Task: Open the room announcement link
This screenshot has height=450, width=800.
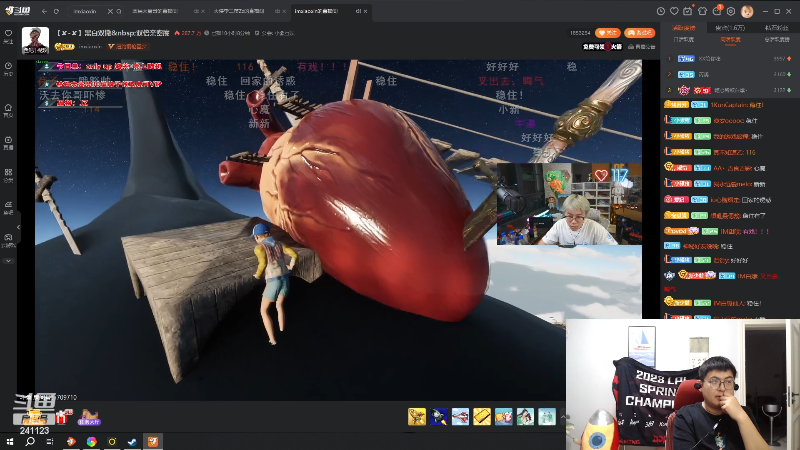Action: coord(642,46)
